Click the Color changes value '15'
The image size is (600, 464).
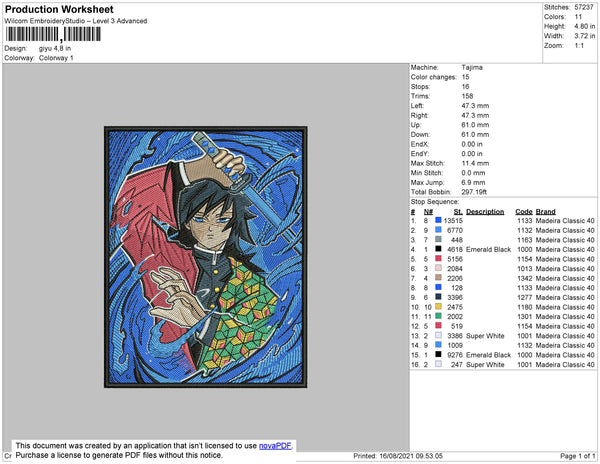(x=465, y=77)
